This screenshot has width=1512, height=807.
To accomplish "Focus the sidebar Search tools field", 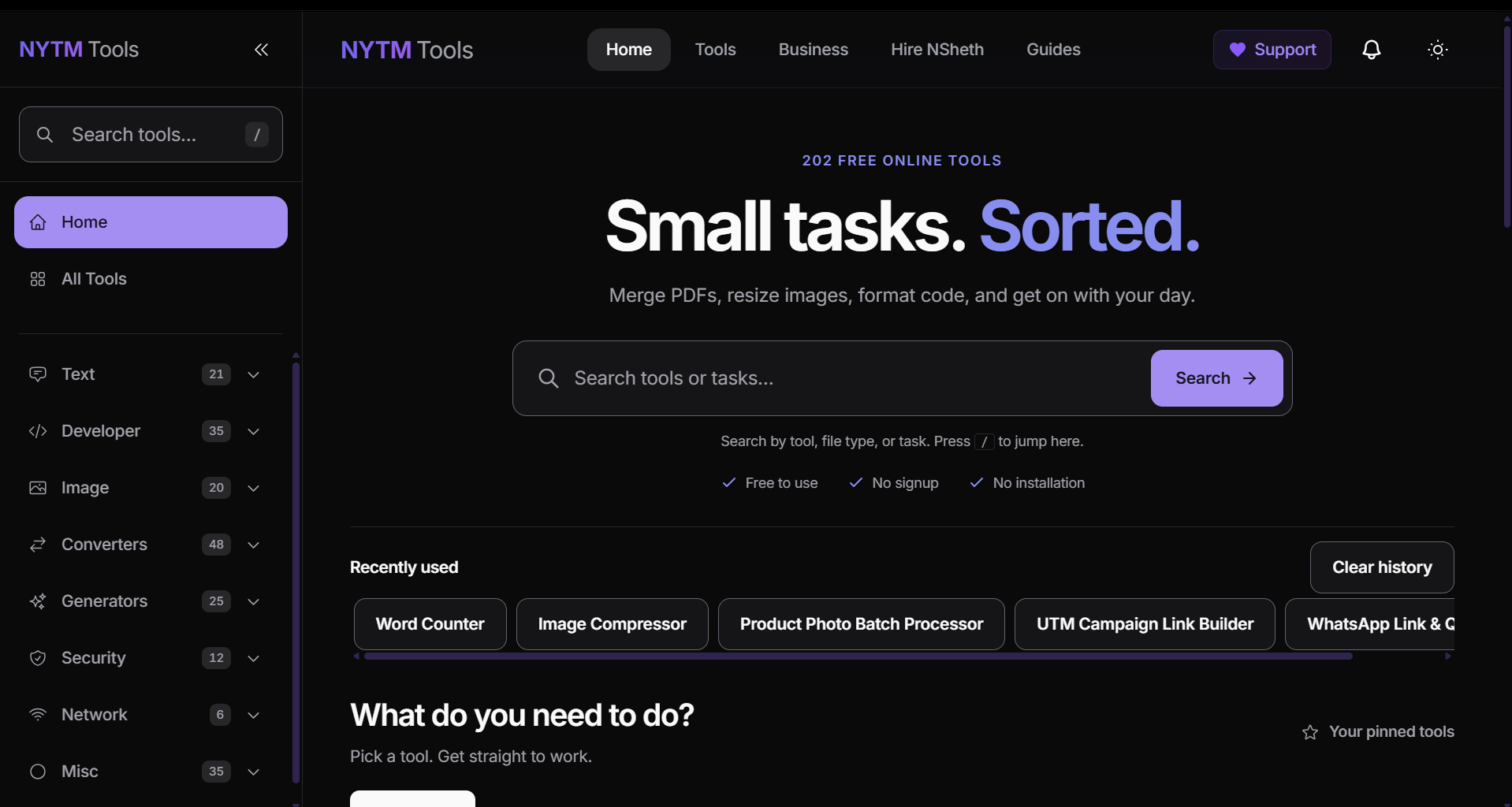I will [151, 135].
